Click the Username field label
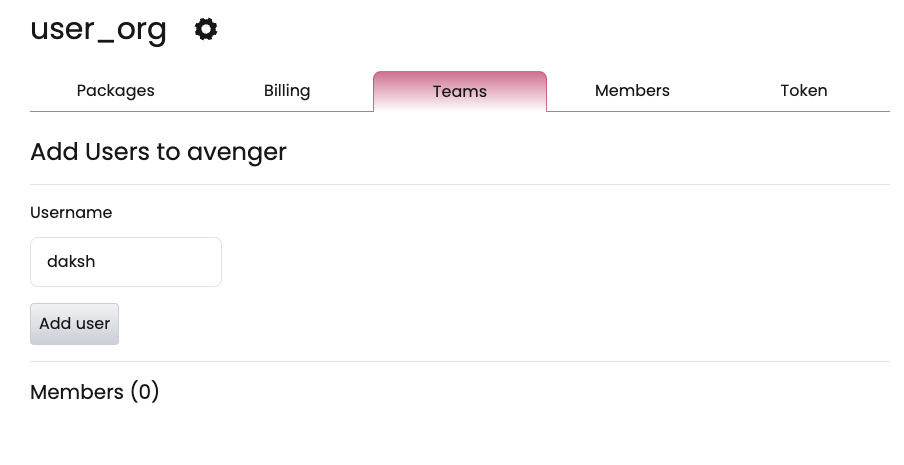The image size is (904, 465). coord(71,213)
